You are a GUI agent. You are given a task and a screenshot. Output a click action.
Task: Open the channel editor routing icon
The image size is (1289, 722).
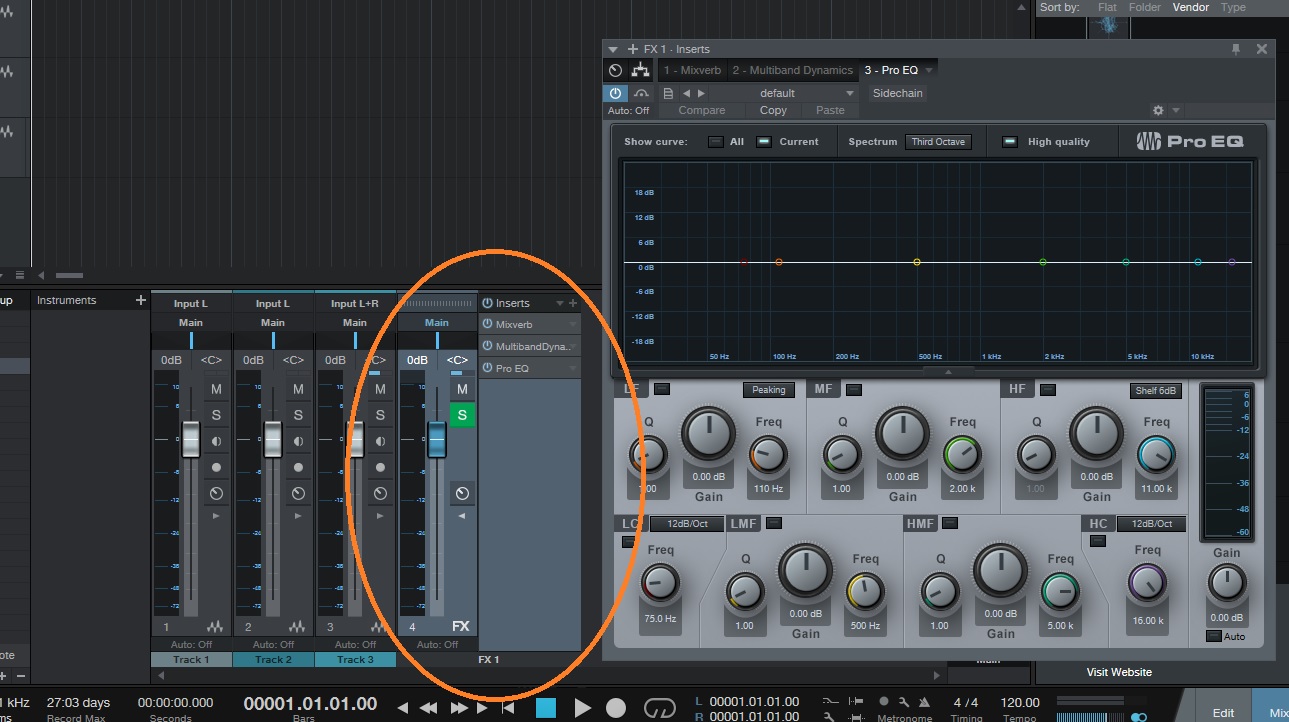pos(640,70)
